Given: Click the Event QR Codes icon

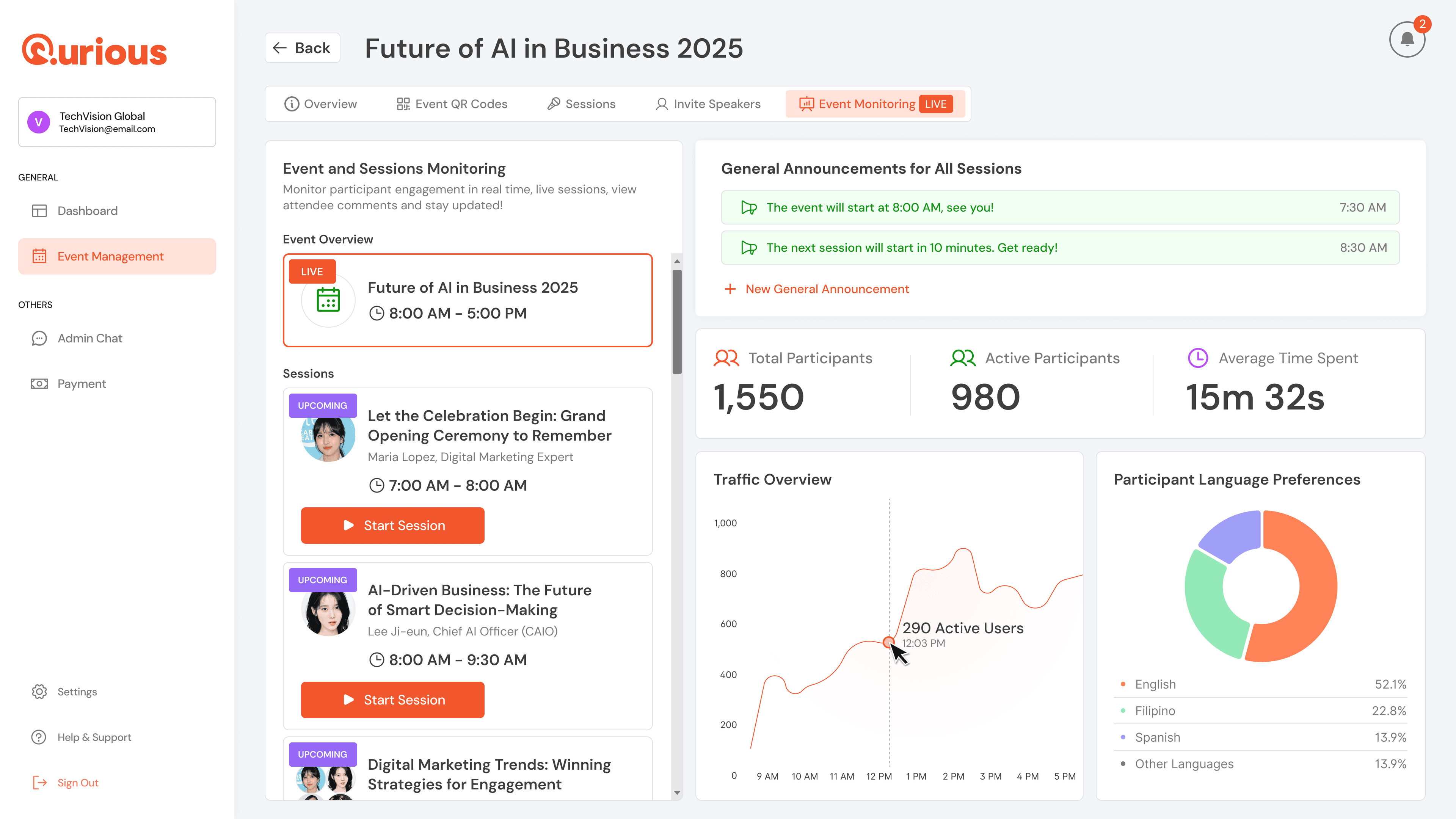Looking at the screenshot, I should (403, 104).
